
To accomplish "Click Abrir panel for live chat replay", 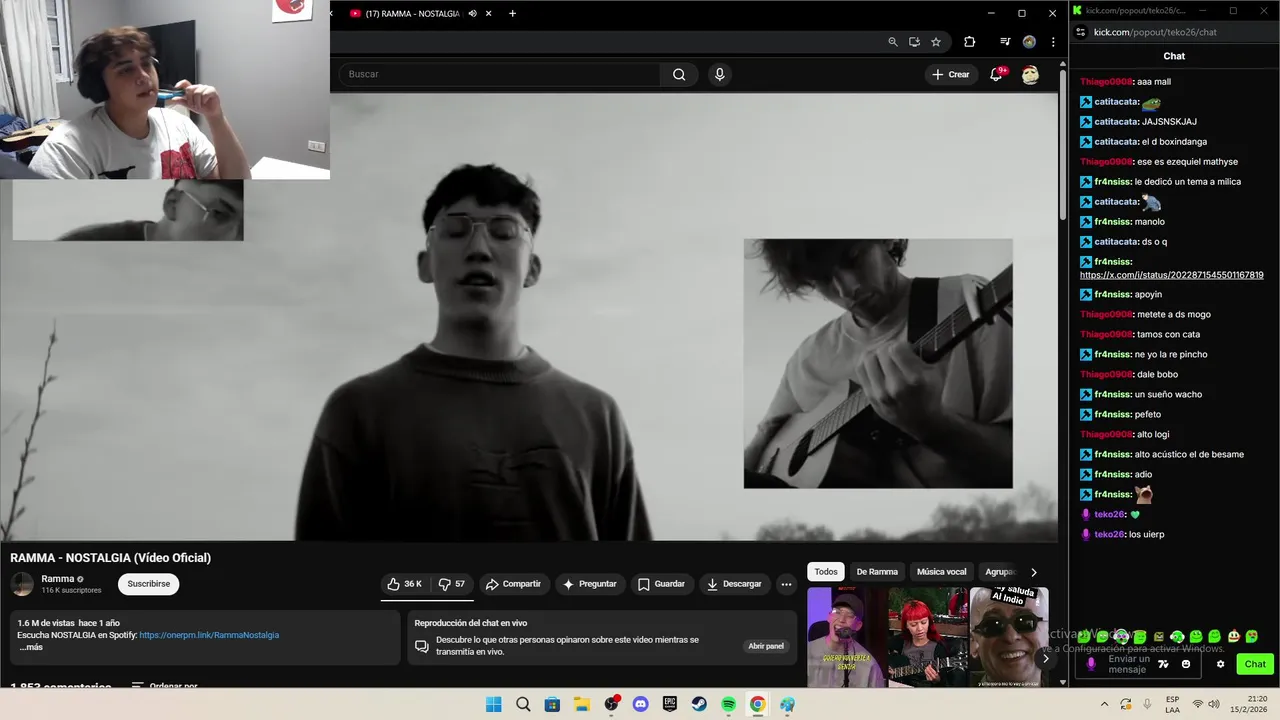I will click(x=766, y=646).
